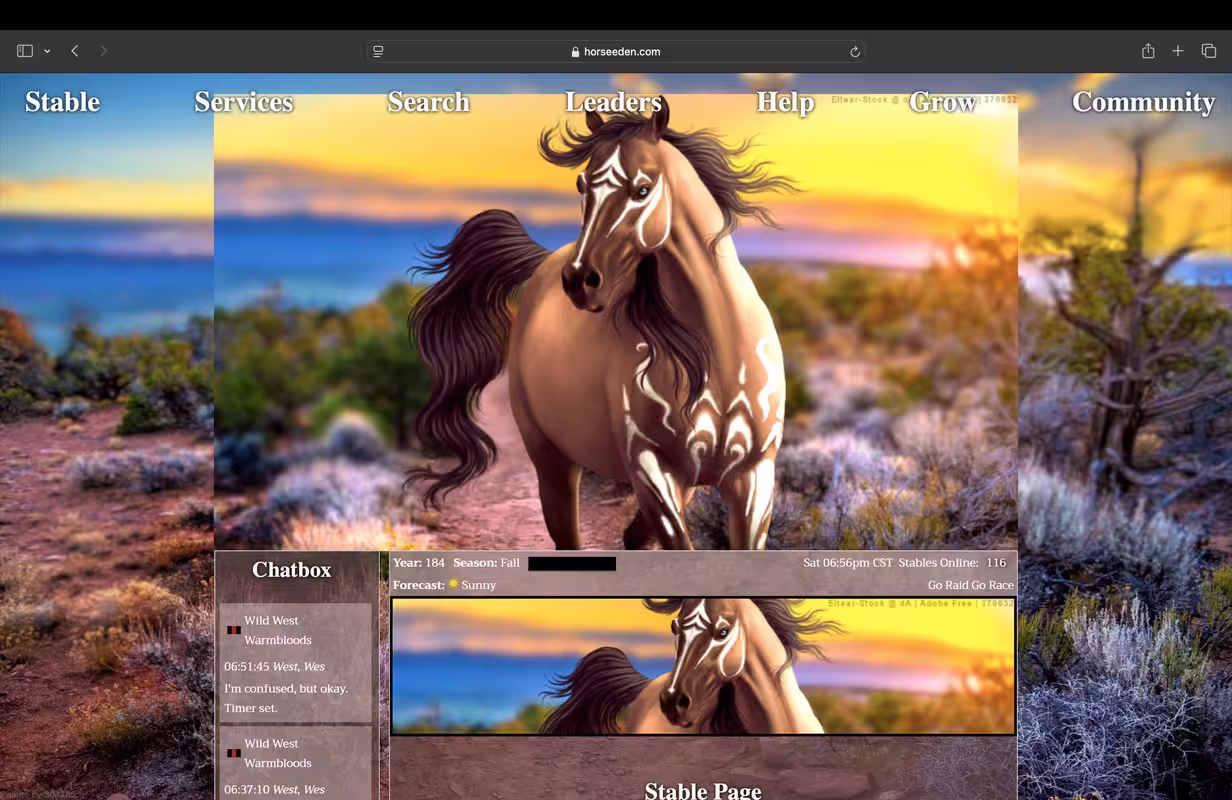1232x800 pixels.
Task: Open the Leaders menu
Action: pos(613,102)
